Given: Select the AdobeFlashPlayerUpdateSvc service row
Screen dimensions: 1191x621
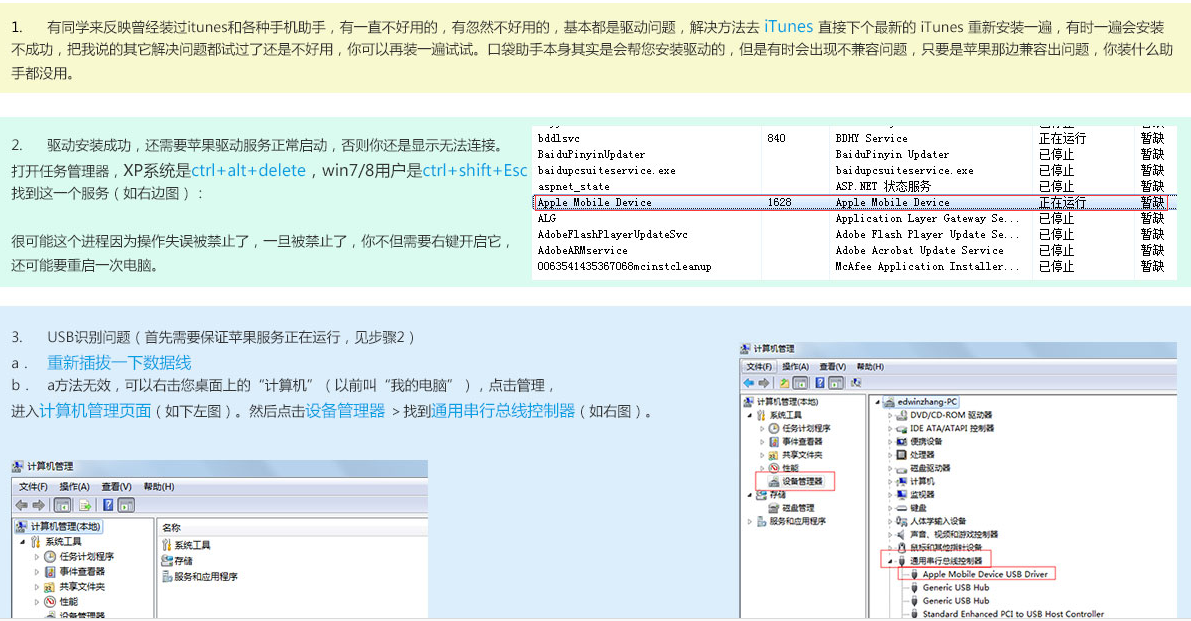Looking at the screenshot, I should (855, 235).
